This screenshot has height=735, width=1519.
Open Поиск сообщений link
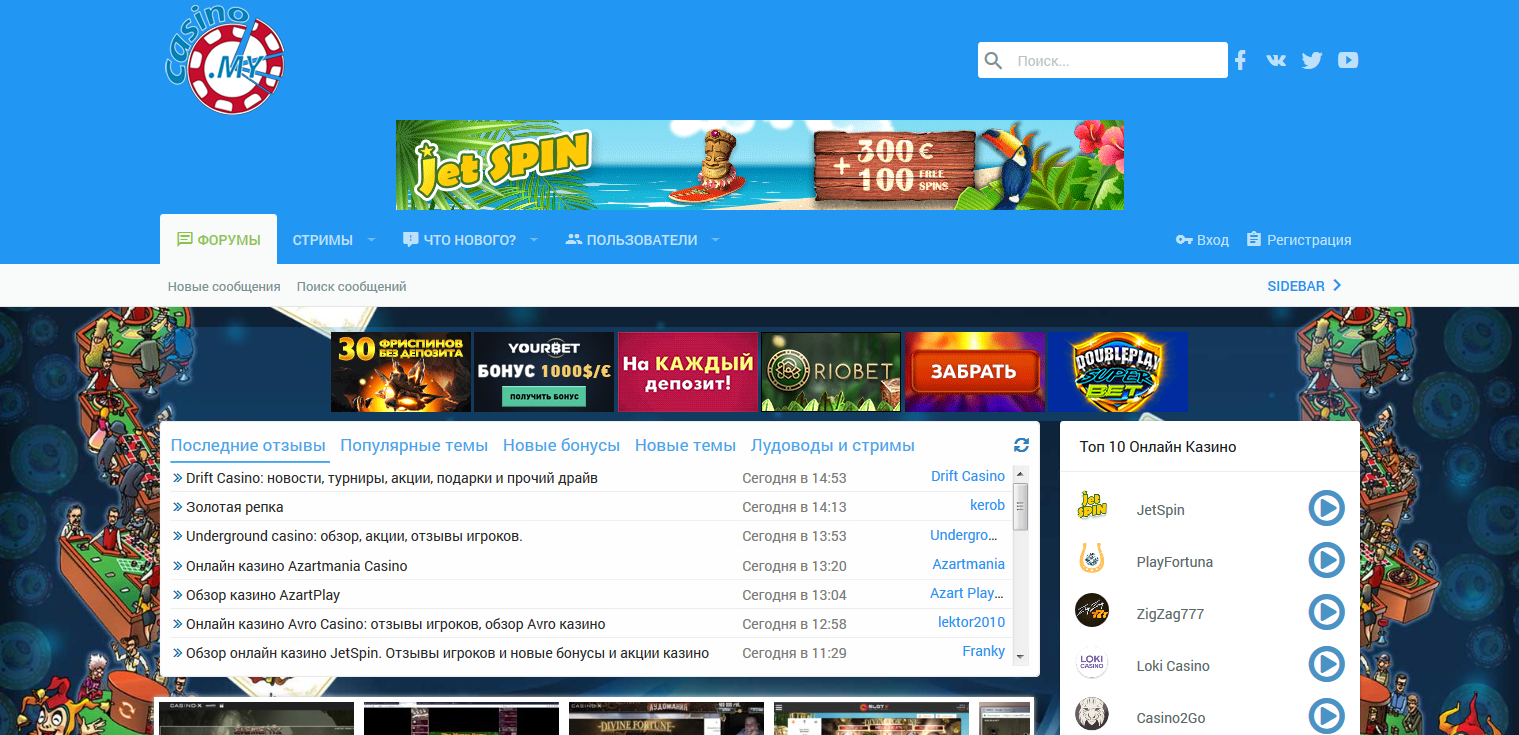pos(351,286)
